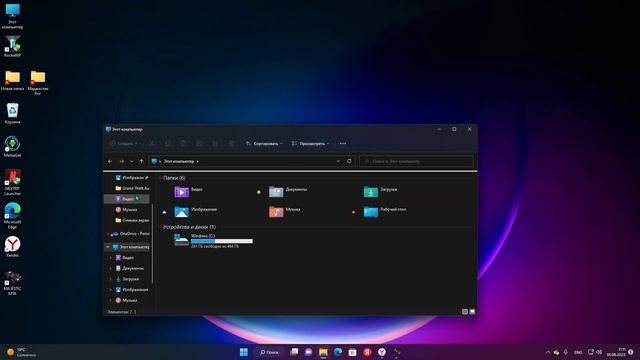This screenshot has width=640, height=360.
Task: Click the Этот компьютер address bar path
Action: pos(179,161)
